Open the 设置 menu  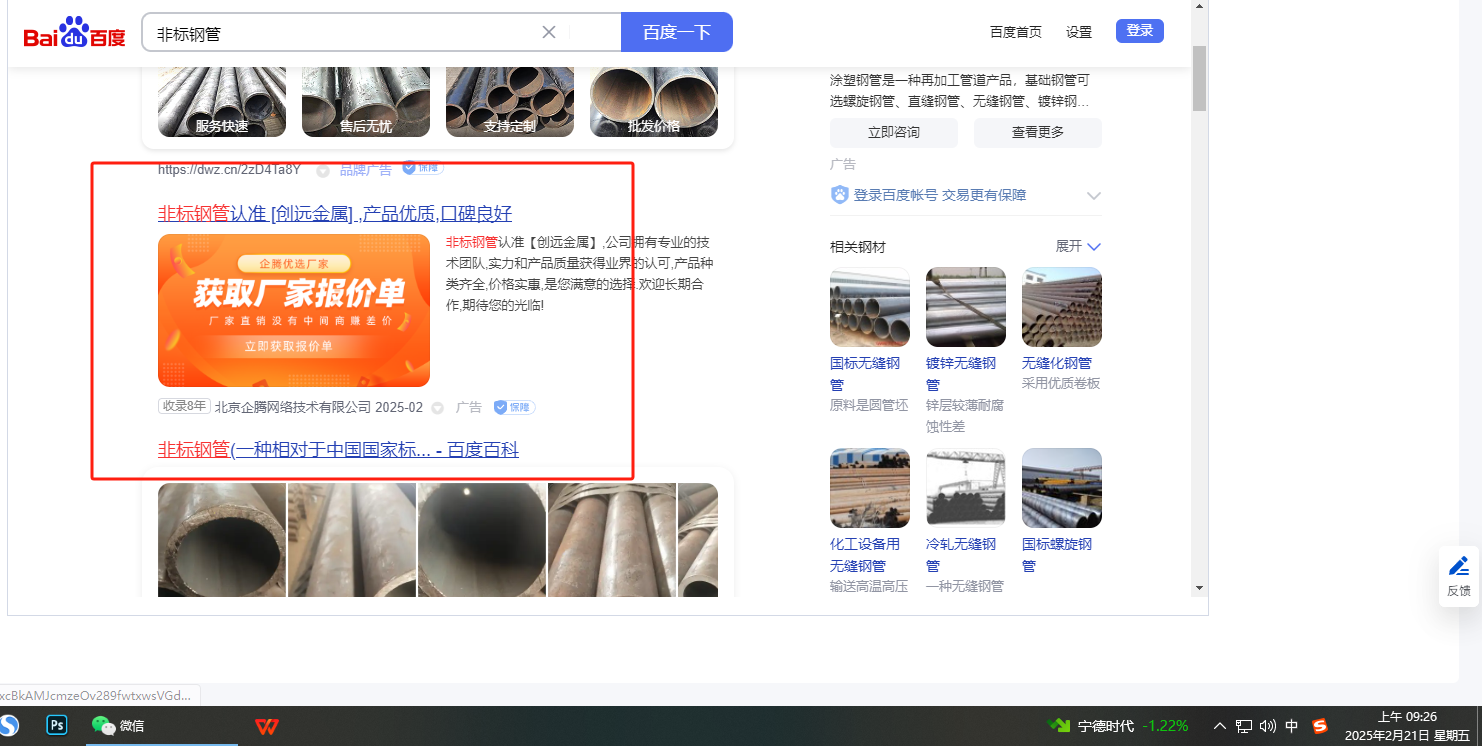pos(1079,32)
